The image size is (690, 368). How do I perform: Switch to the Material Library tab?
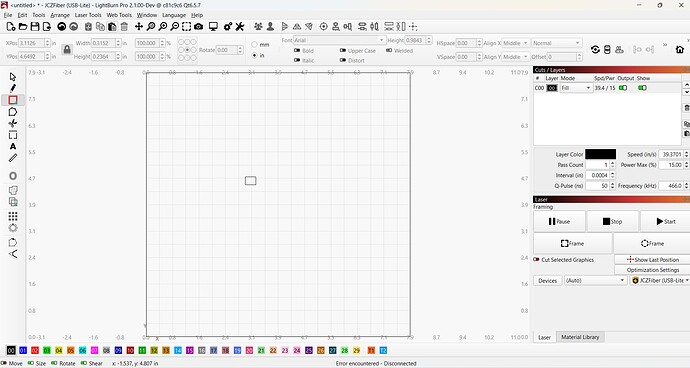pyautogui.click(x=580, y=337)
